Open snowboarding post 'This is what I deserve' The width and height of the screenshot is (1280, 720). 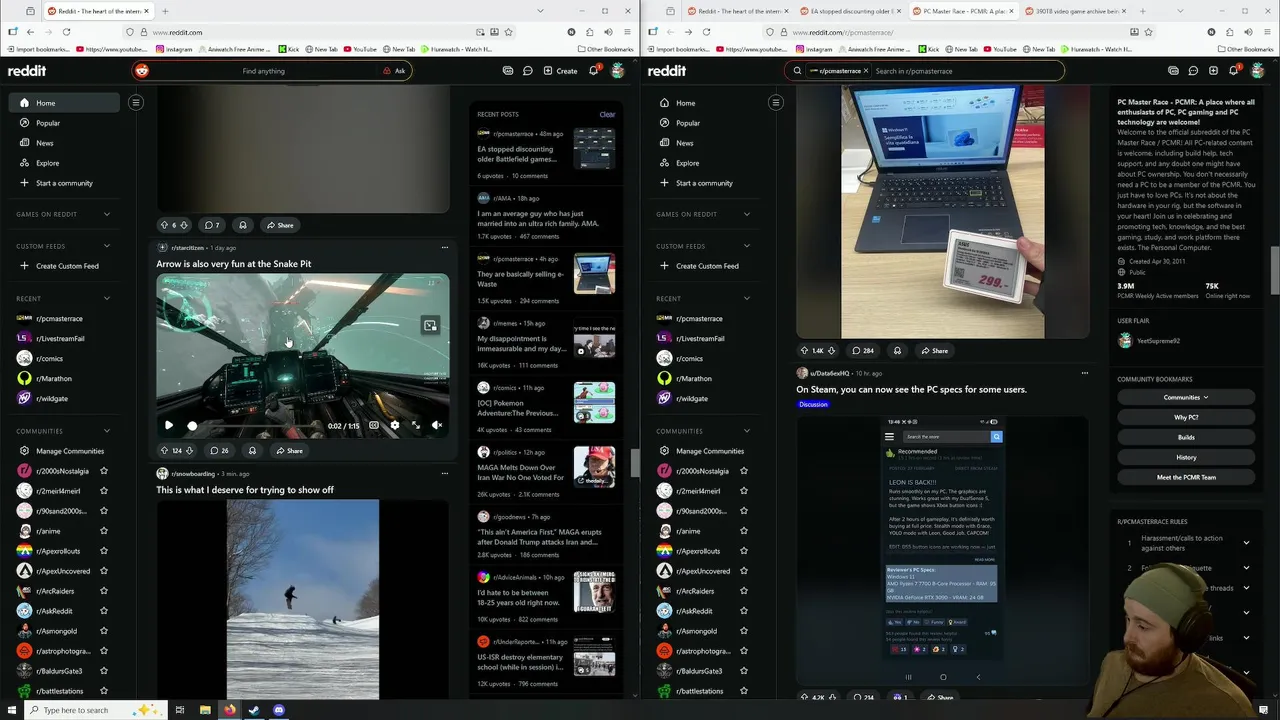[245, 490]
